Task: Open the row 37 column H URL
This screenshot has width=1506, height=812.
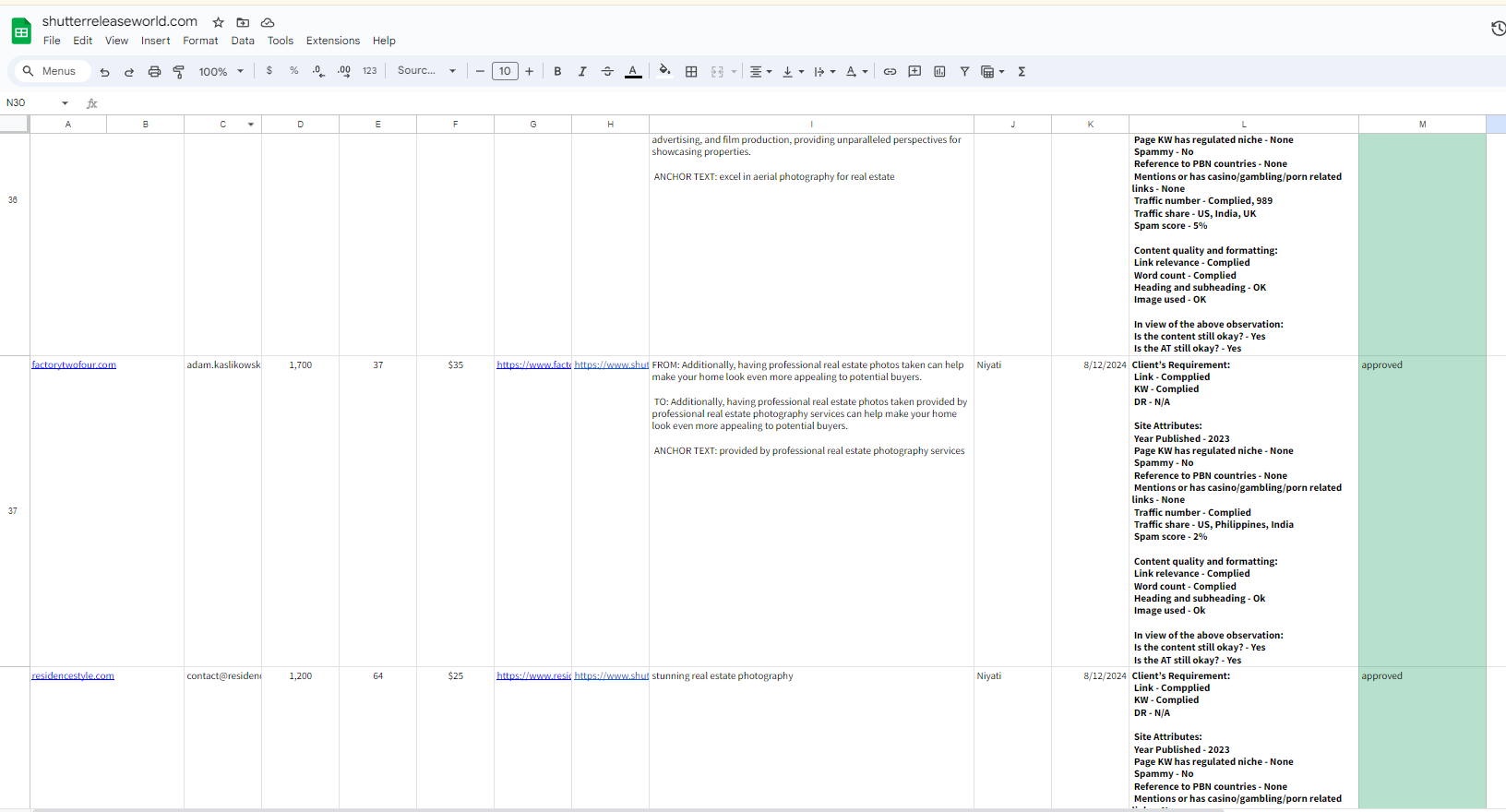Action: (x=611, y=365)
